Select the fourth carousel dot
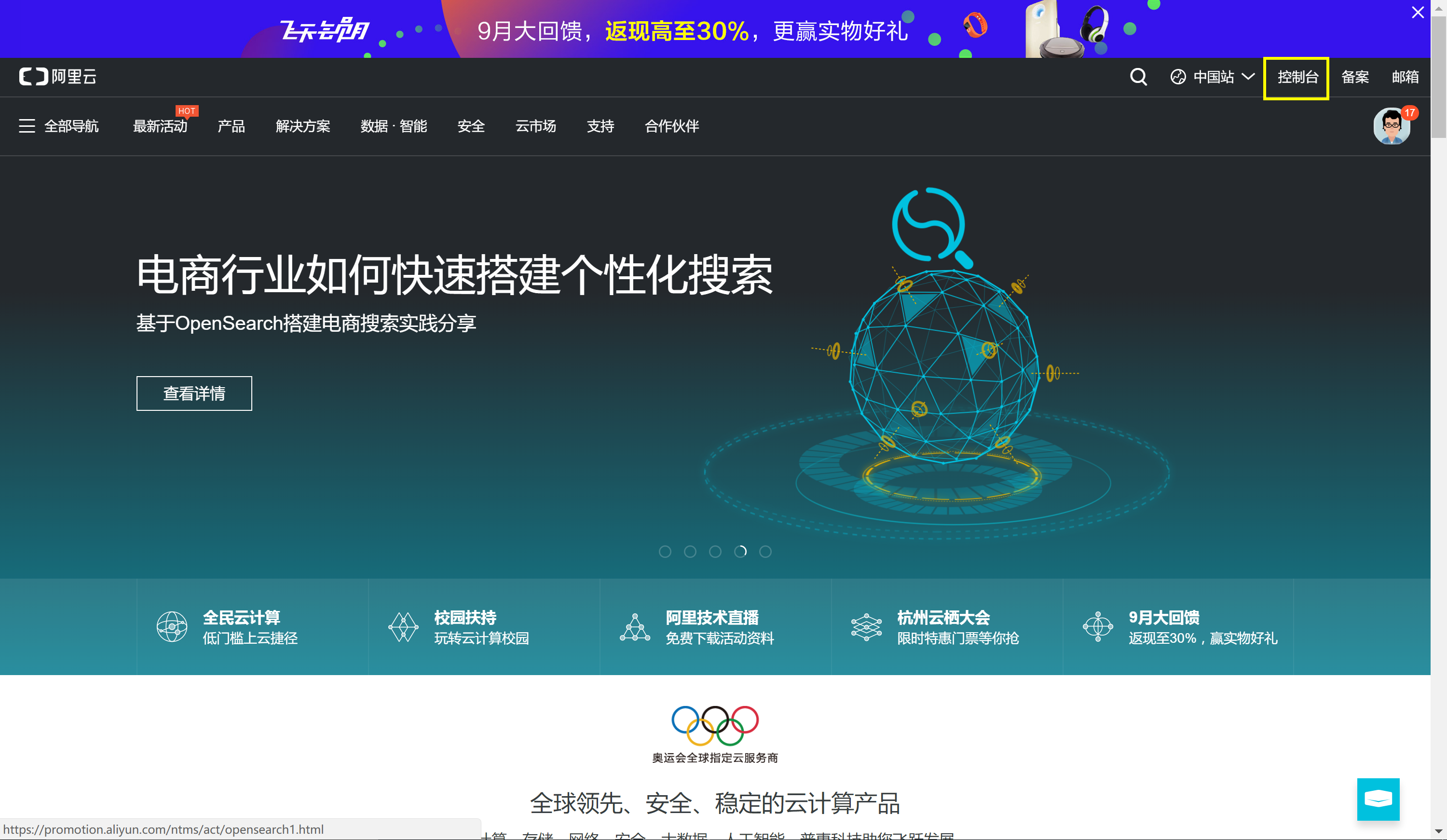Viewport: 1447px width, 840px height. 740,552
